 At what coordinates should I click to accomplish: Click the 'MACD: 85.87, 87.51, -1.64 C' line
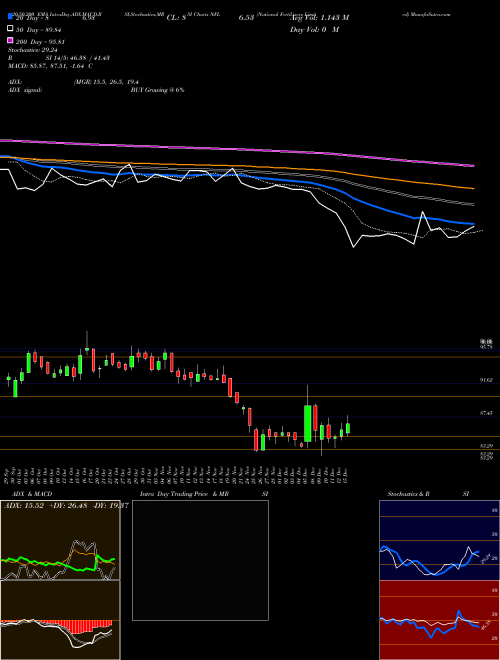coord(51,66)
